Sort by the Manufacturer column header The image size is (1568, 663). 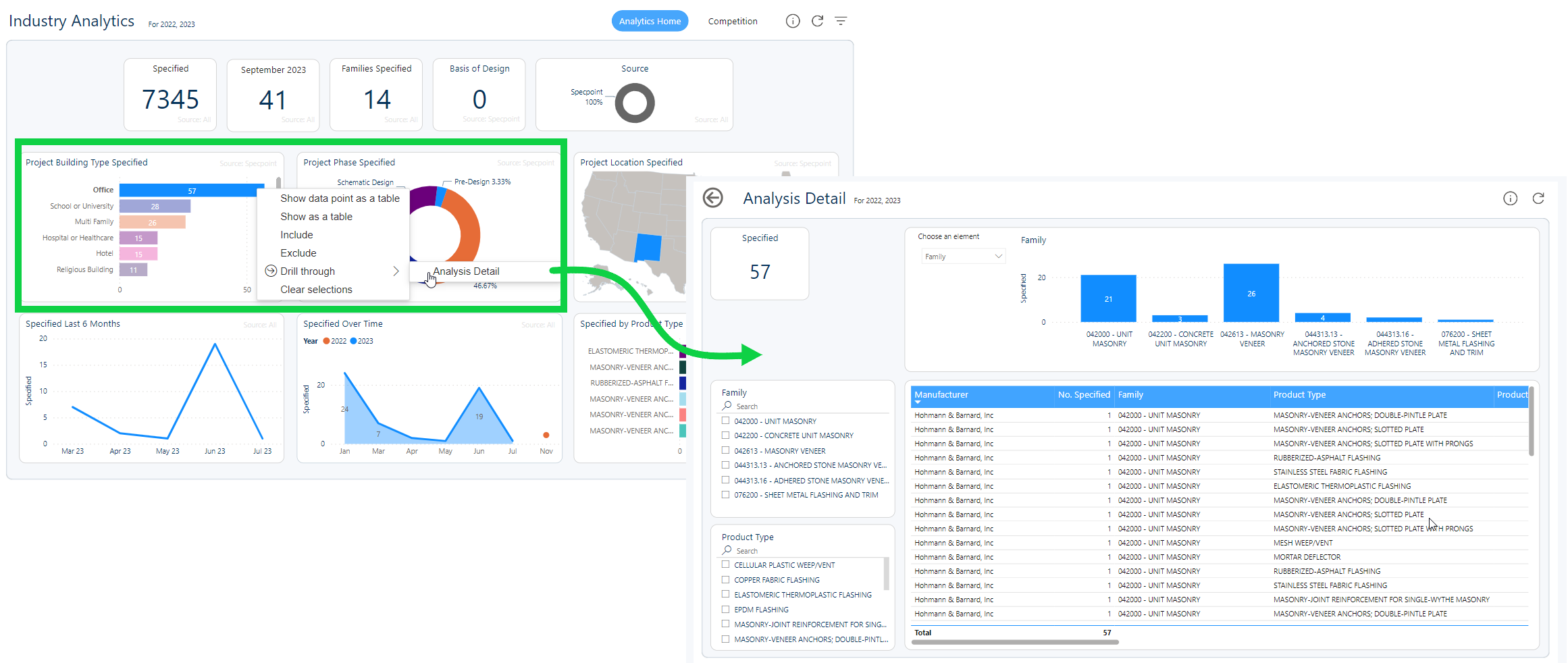pyautogui.click(x=941, y=395)
